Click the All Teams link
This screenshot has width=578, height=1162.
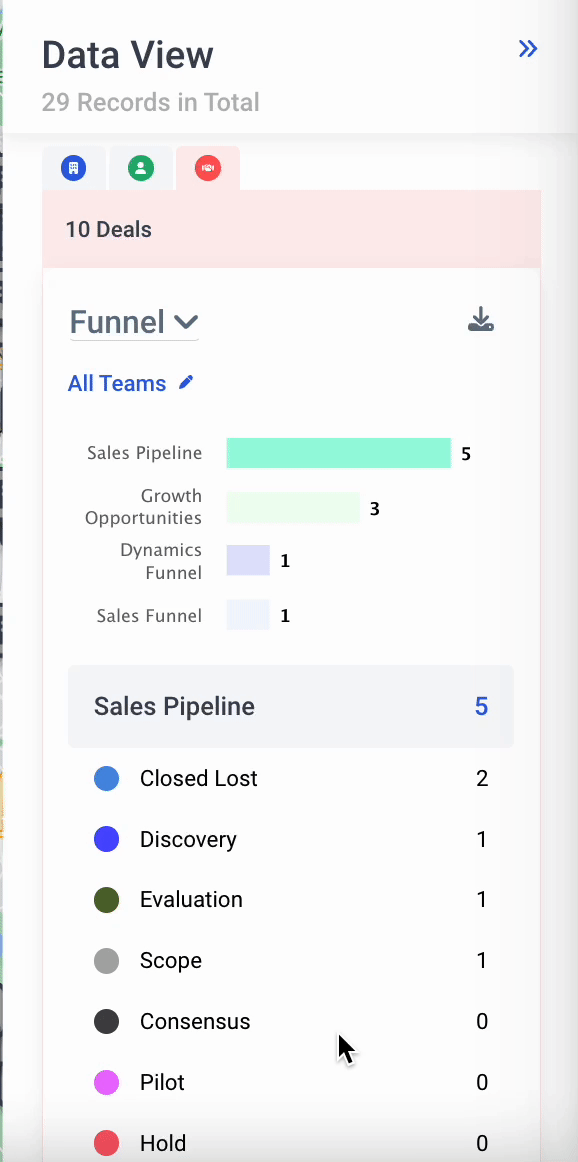click(116, 383)
